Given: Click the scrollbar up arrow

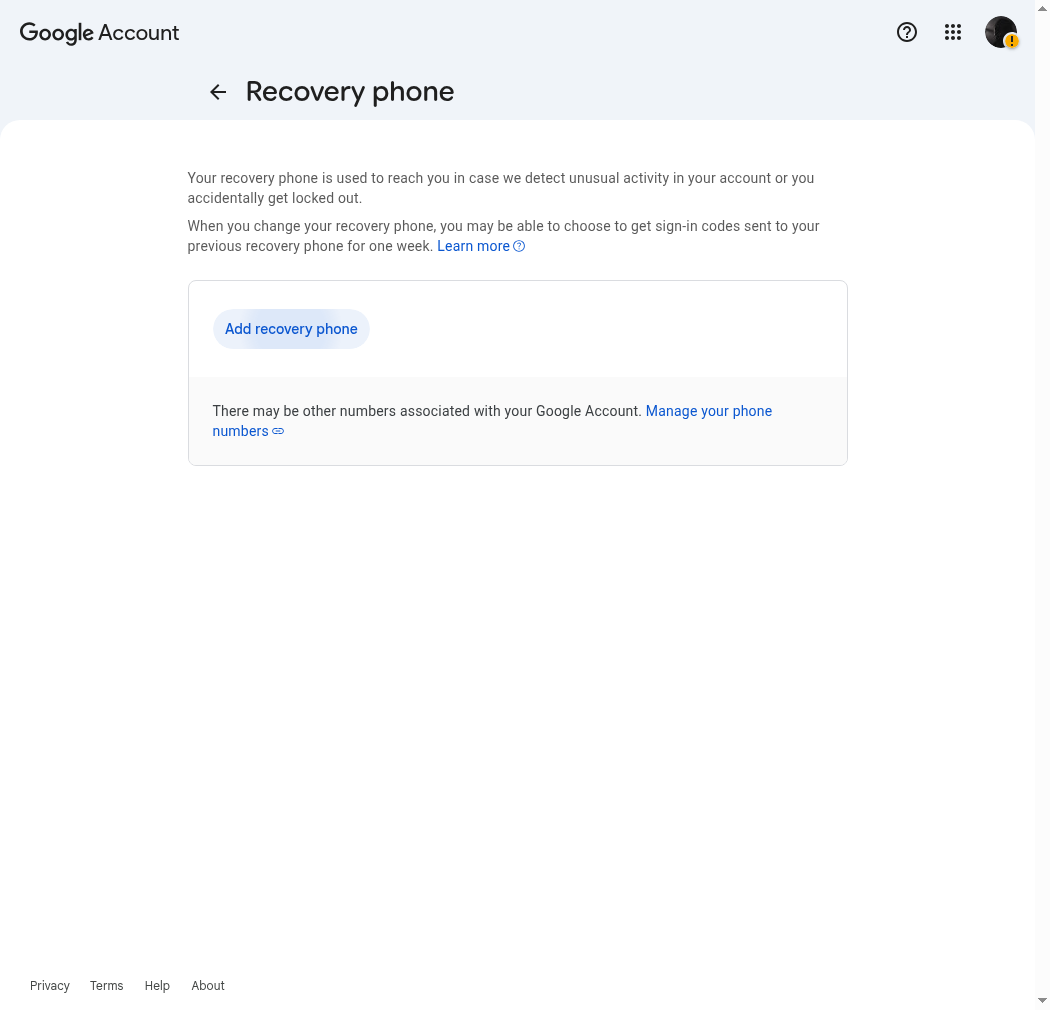Looking at the screenshot, I should point(1042,8).
